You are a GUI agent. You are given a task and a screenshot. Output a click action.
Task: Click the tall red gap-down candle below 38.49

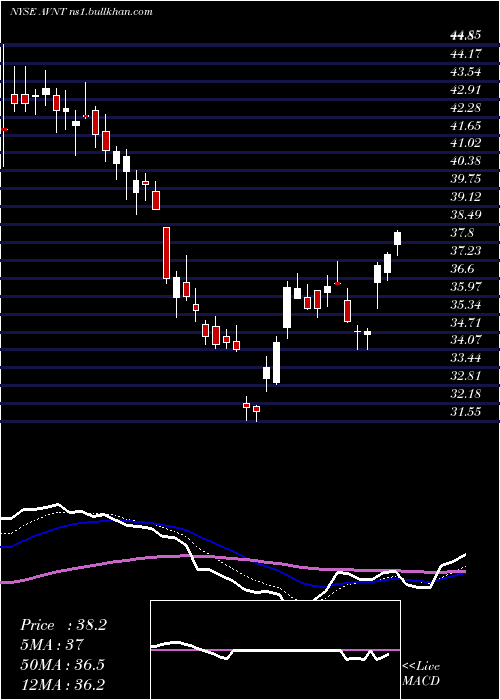167,253
